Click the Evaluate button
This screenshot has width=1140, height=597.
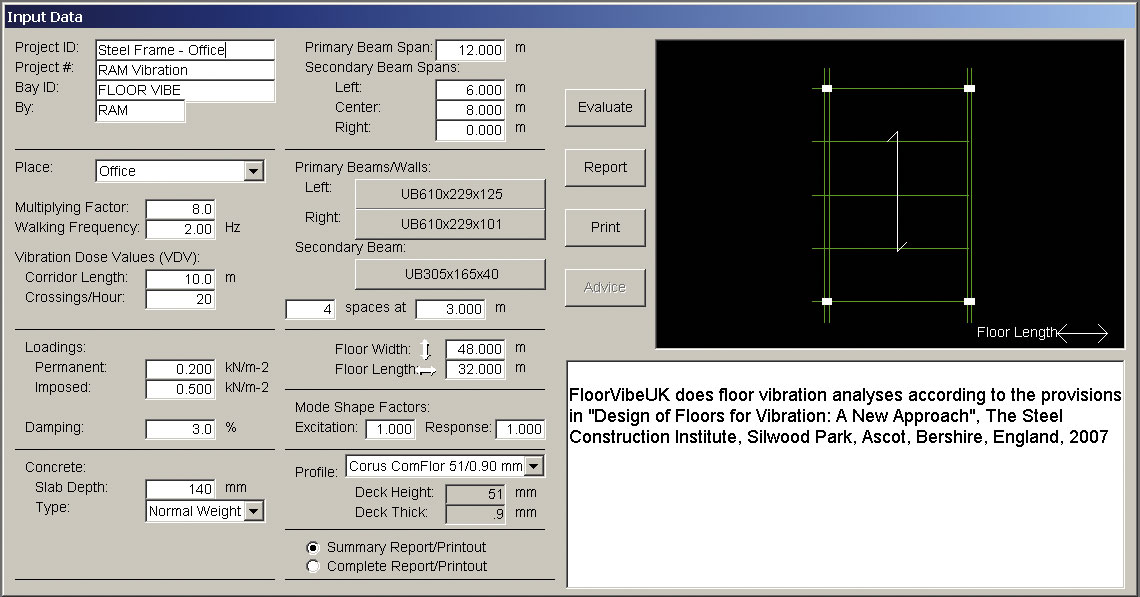point(605,107)
